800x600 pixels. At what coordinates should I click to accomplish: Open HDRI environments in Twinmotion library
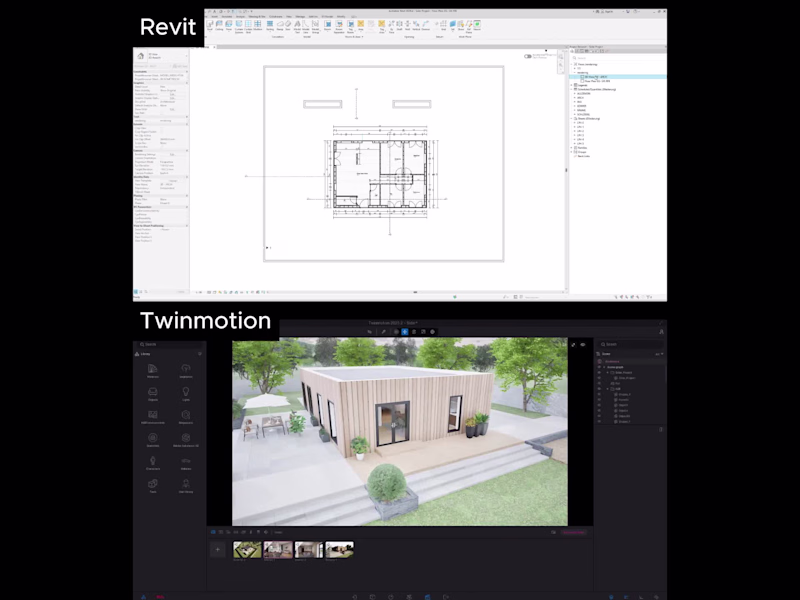[x=153, y=417]
